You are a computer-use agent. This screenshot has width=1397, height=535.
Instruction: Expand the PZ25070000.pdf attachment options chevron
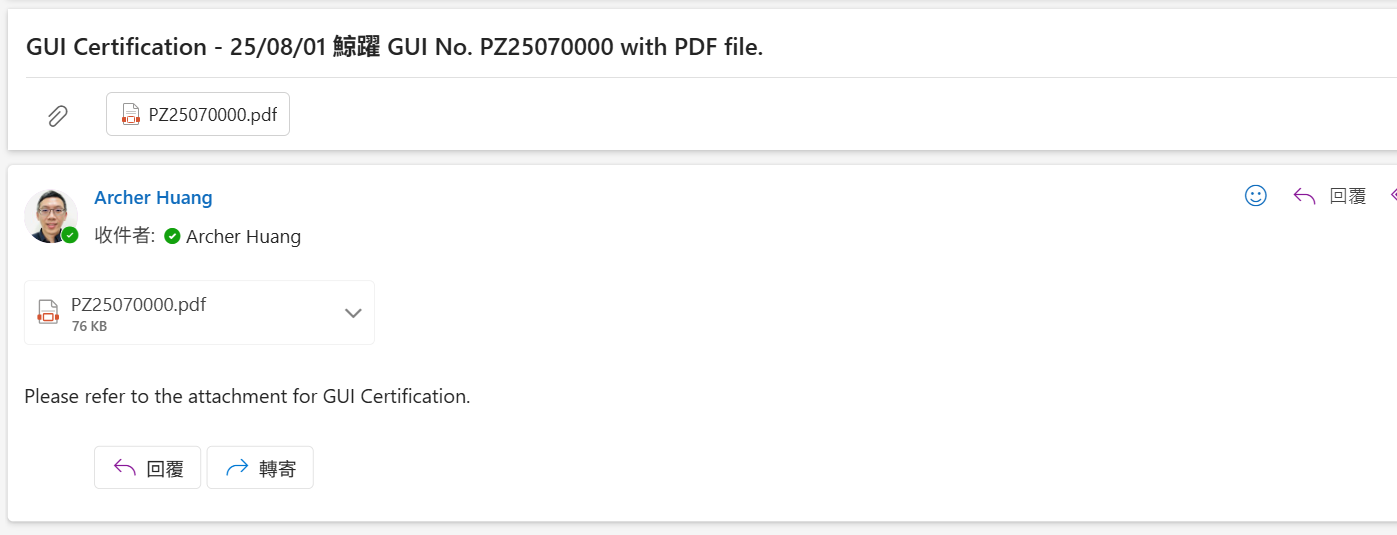coord(353,312)
